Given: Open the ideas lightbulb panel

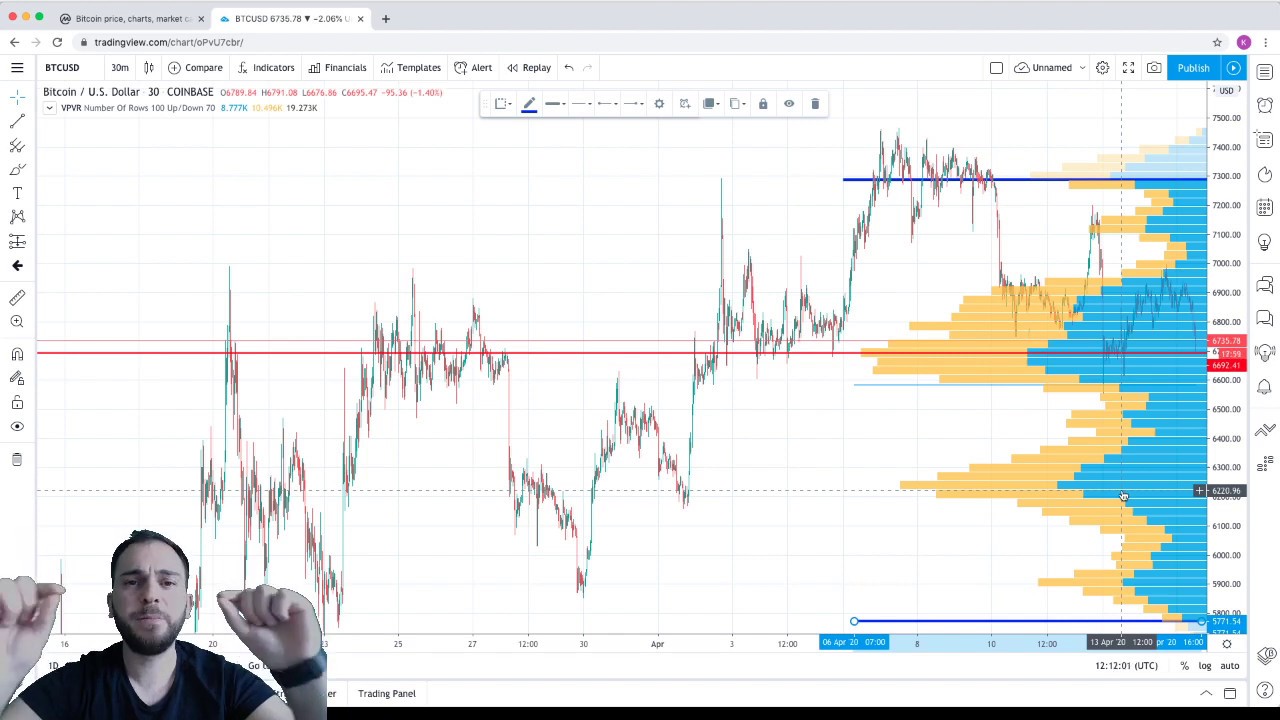Looking at the screenshot, I should 1265,242.
